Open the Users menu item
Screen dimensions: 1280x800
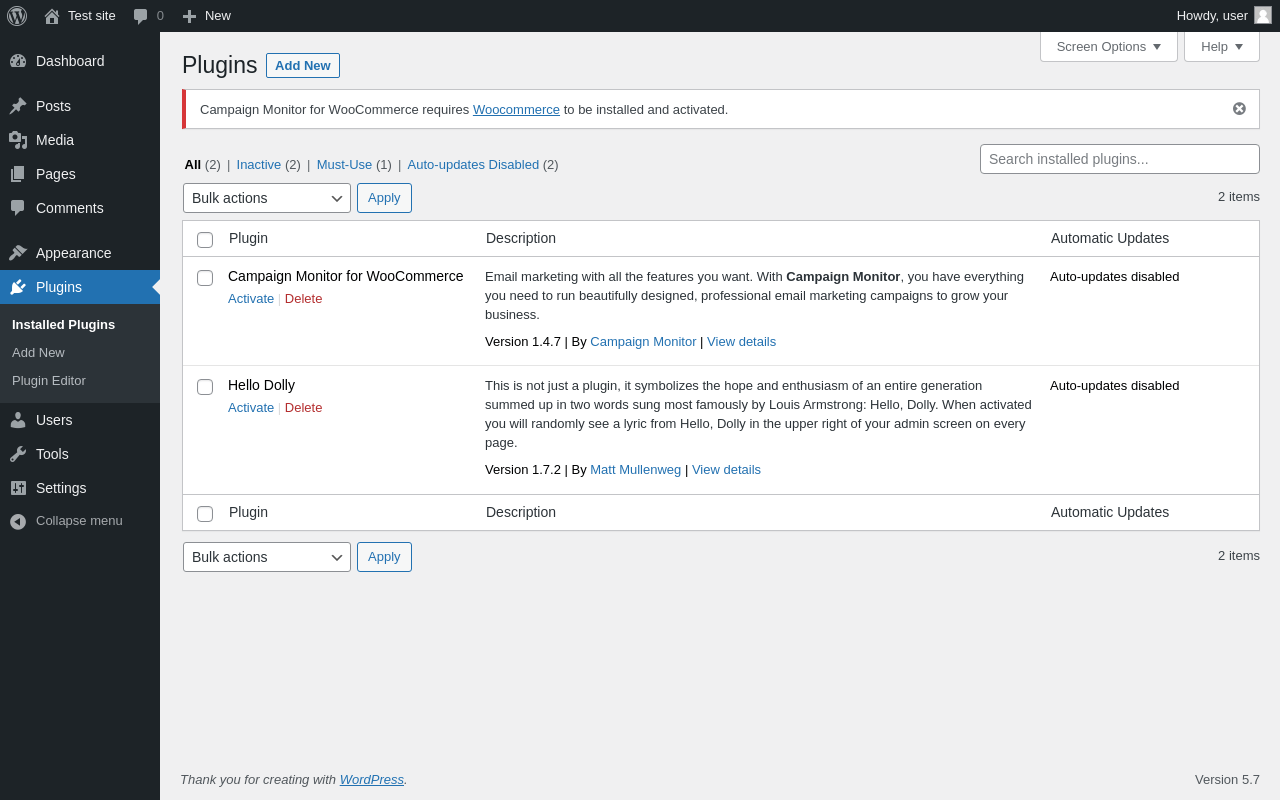80,420
